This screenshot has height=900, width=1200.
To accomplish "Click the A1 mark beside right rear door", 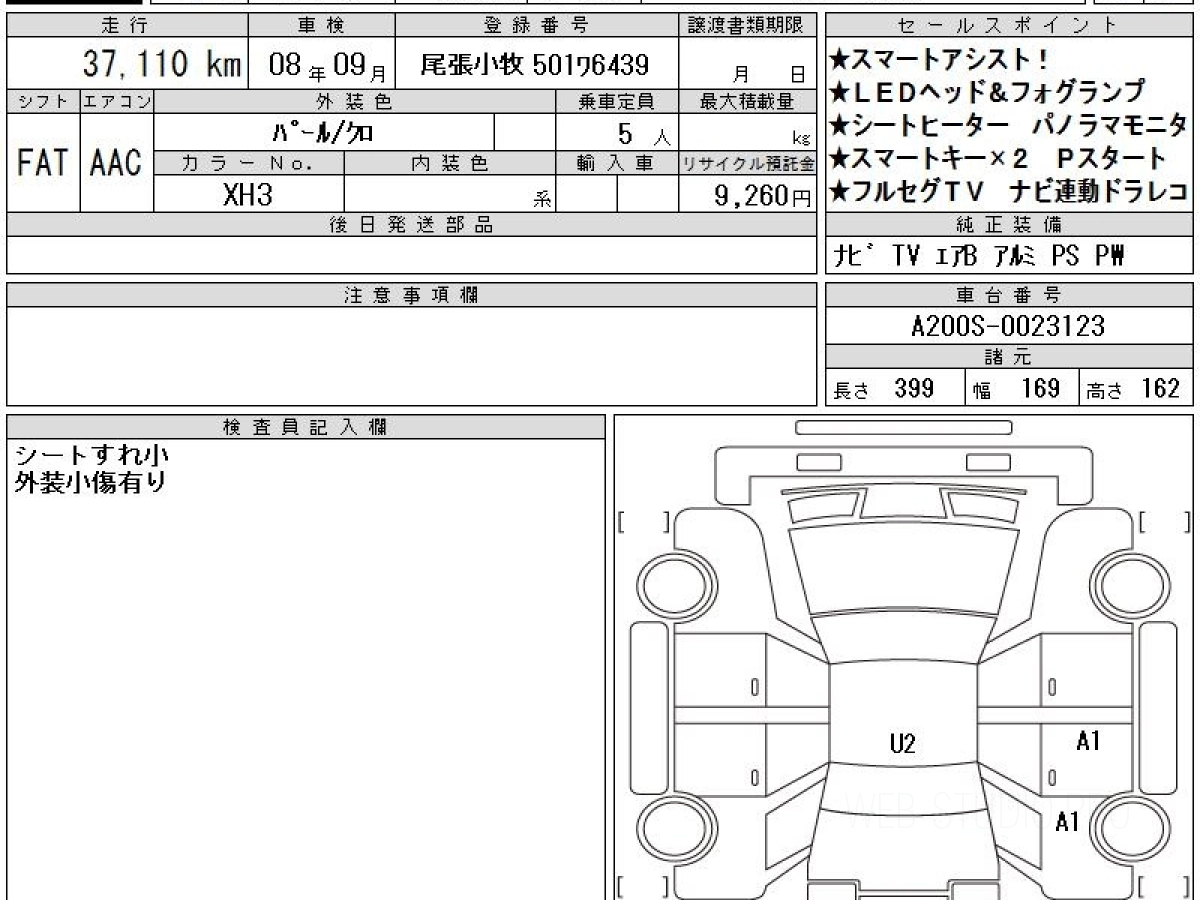I will (x=1089, y=741).
